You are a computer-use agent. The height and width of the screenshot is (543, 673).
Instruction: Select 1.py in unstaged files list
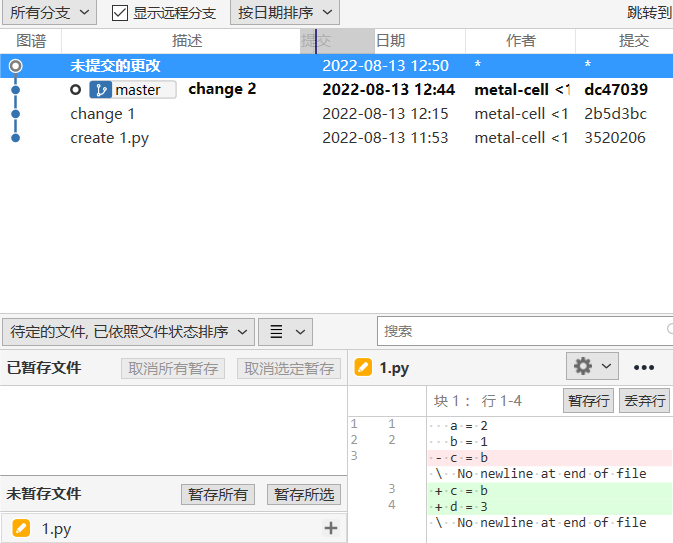pyautogui.click(x=173, y=528)
